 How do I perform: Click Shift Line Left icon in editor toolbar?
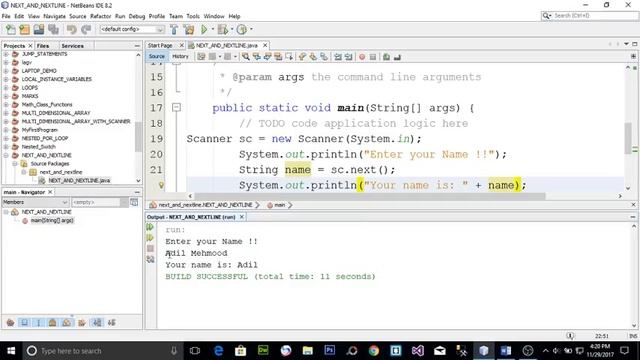[x=338, y=57]
